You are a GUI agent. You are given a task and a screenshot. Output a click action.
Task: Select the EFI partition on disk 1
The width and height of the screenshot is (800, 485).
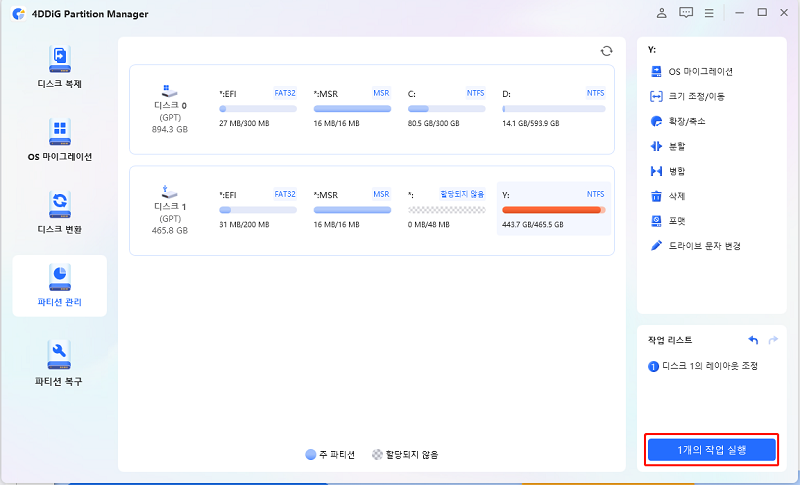258,209
